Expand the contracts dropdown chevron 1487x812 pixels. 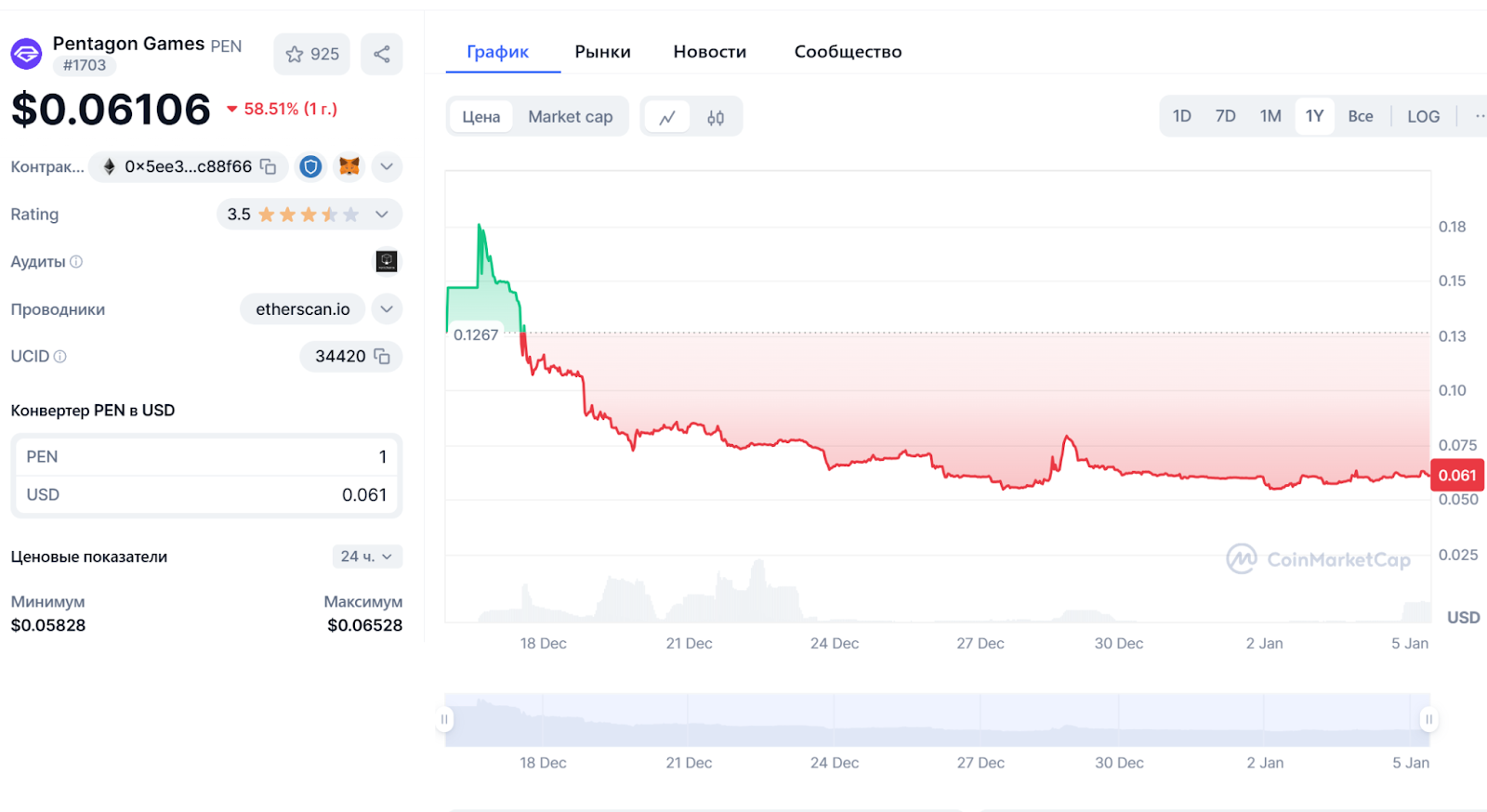point(387,166)
